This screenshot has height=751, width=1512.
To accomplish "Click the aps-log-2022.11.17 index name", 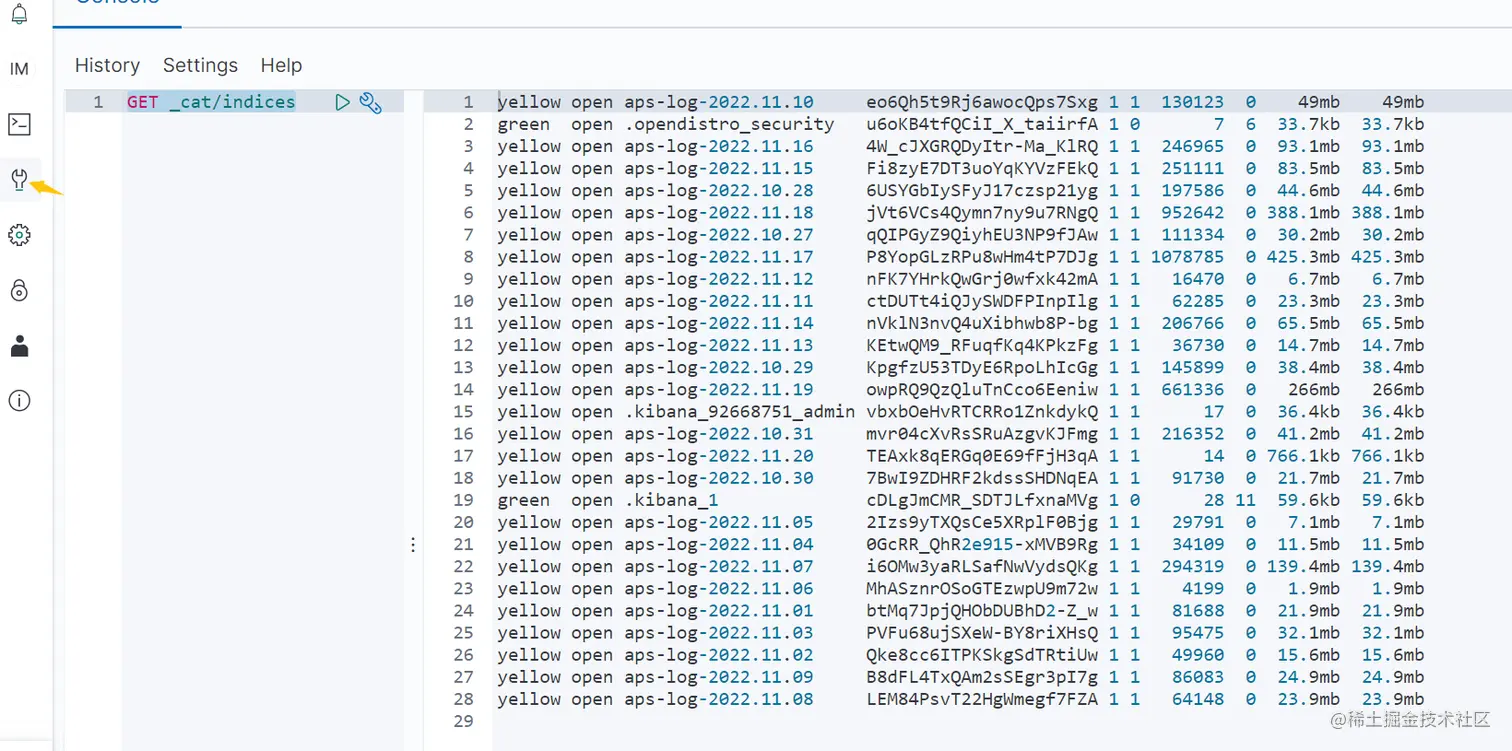I will click(719, 257).
